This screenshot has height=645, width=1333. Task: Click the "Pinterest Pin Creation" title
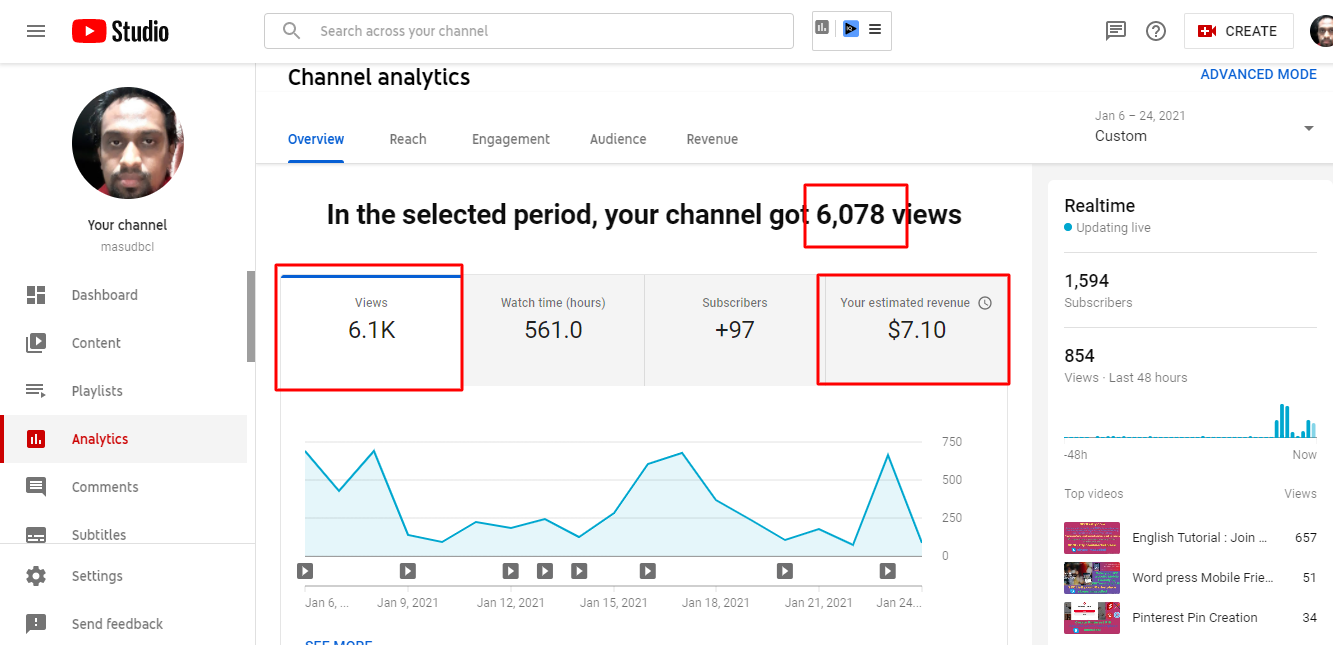1195,618
